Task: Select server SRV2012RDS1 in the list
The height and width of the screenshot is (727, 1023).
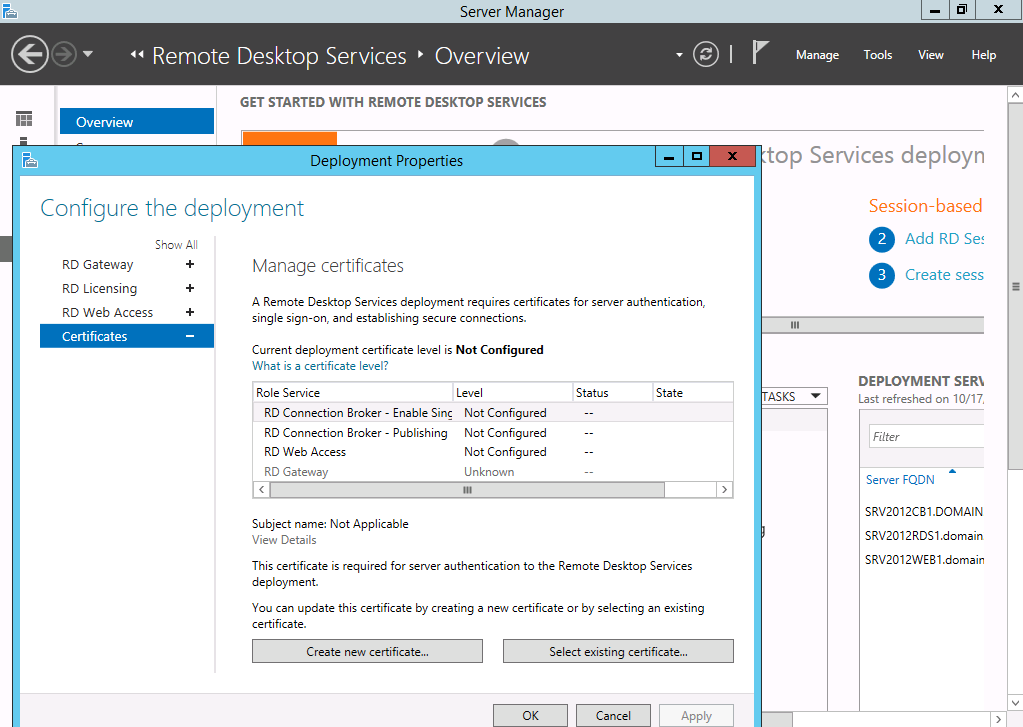Action: (x=923, y=536)
